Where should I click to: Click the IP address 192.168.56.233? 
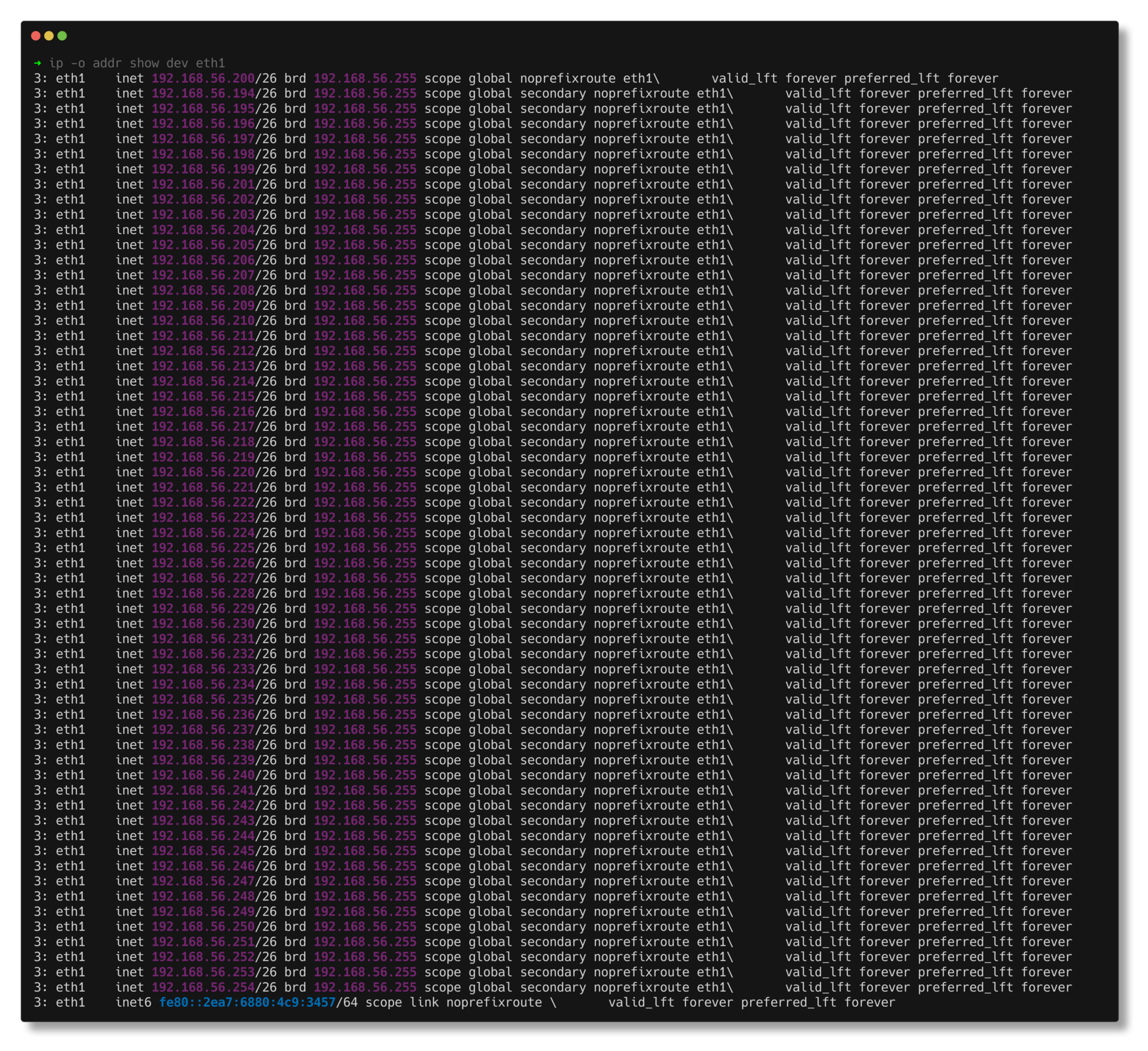203,669
